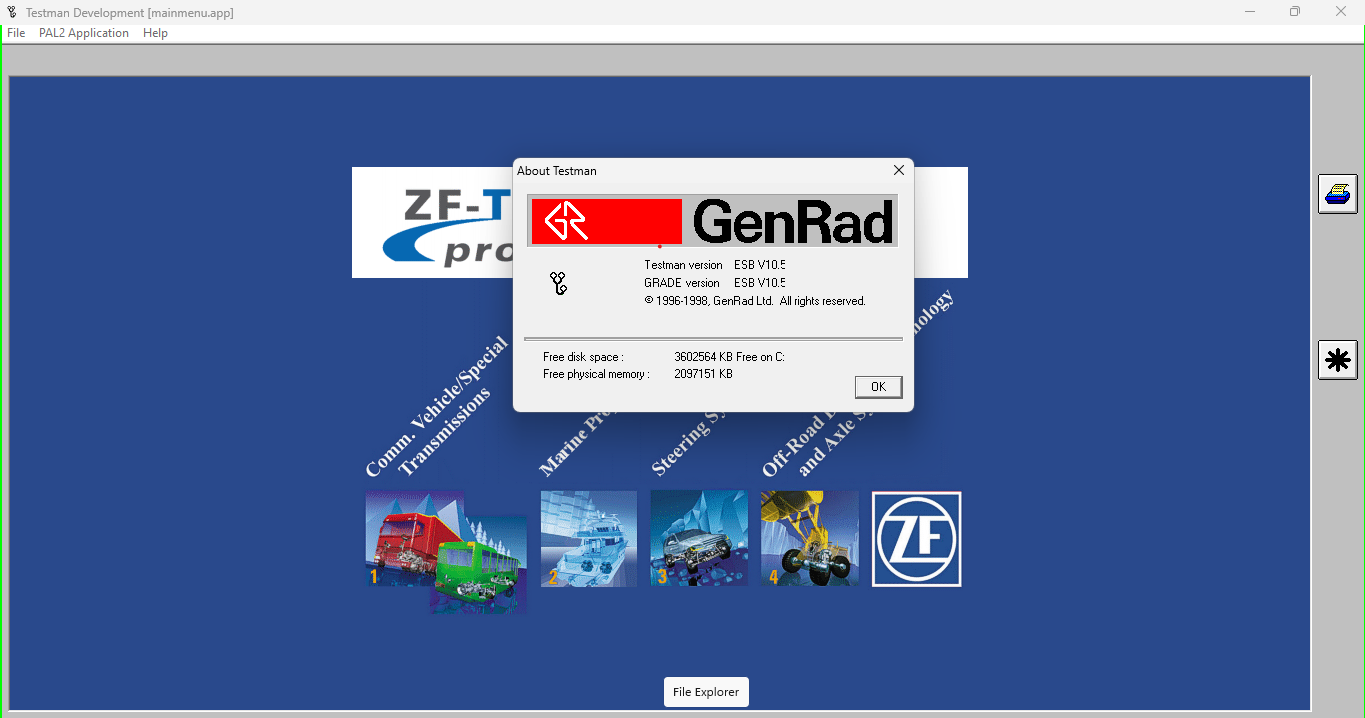Click the '2097151 KB' memory value

click(x=703, y=374)
